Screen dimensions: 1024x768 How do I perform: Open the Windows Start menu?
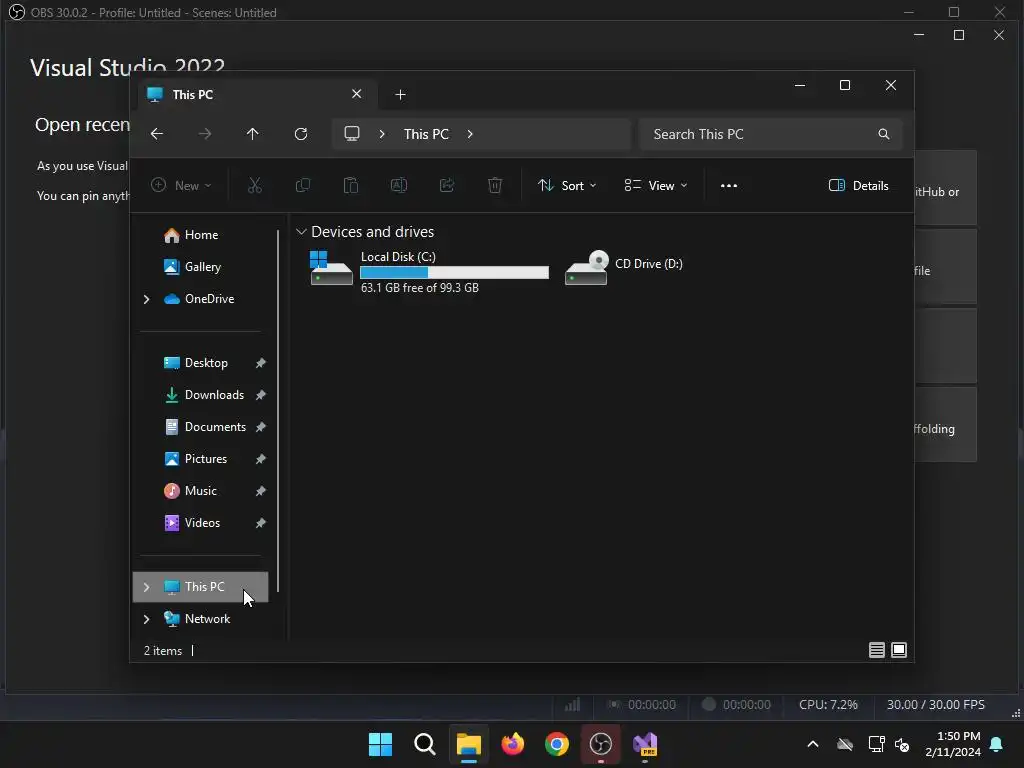click(x=380, y=744)
